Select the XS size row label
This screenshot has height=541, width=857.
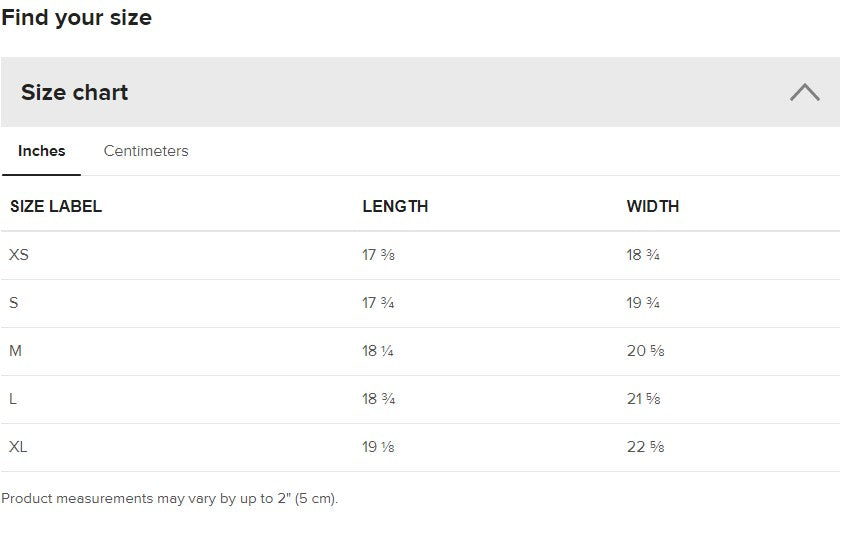point(19,255)
